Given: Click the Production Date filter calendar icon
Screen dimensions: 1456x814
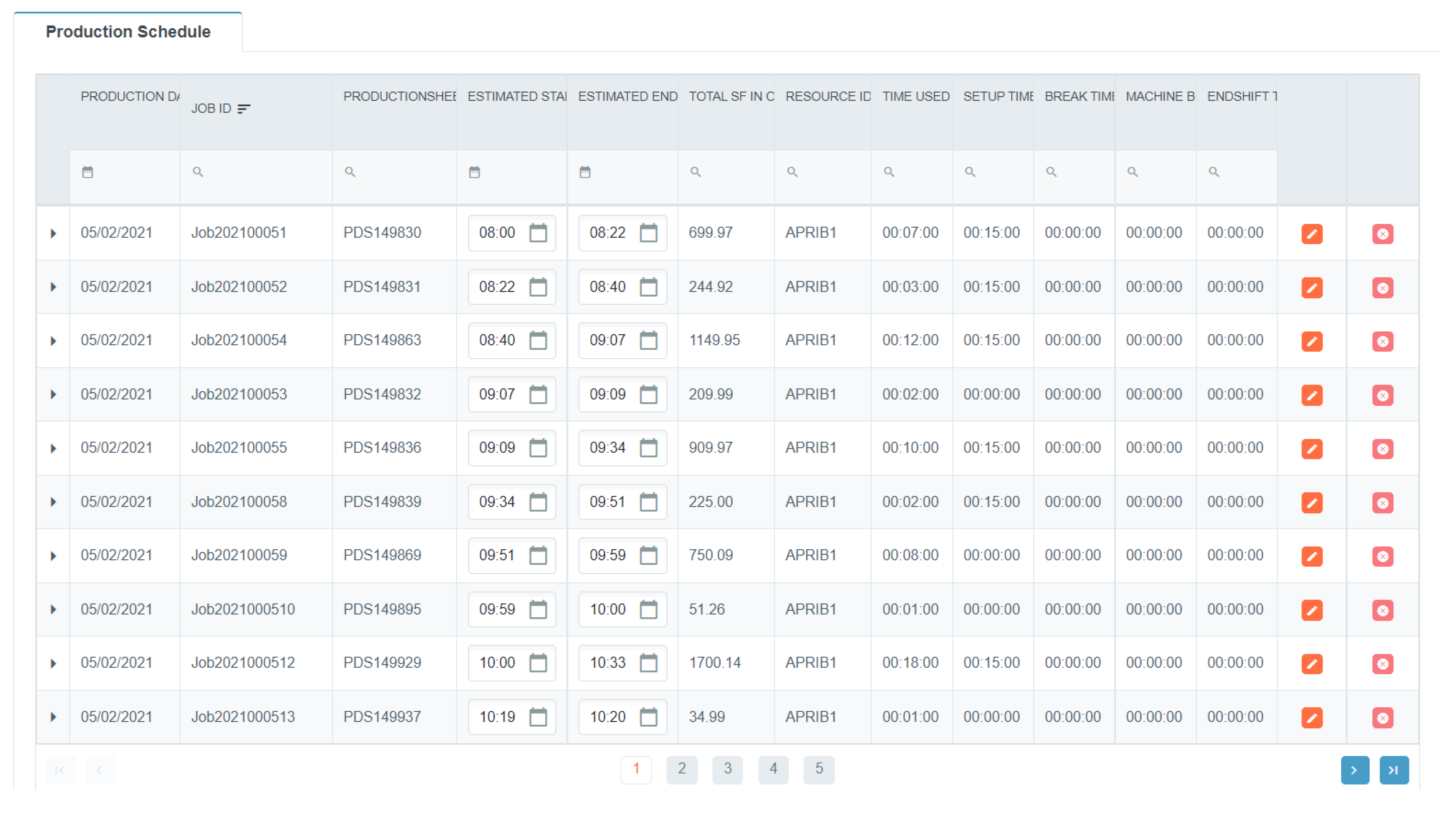Looking at the screenshot, I should (x=88, y=172).
